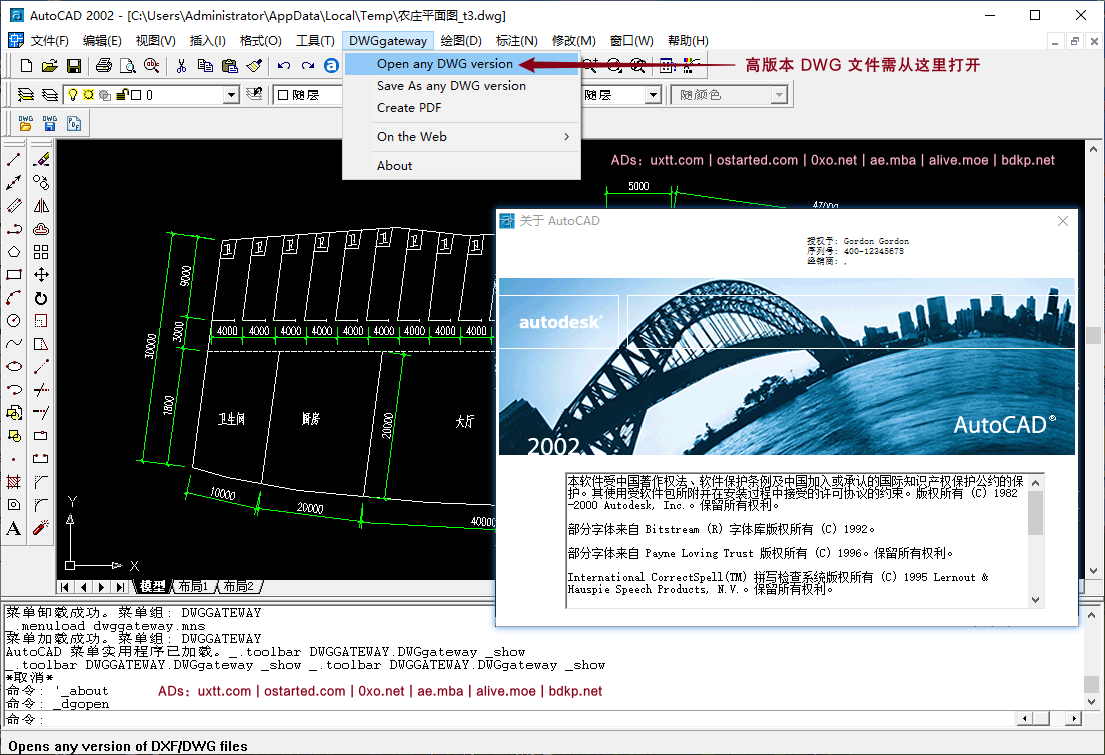Toggle layer 0 viewport freeze icon

tap(104, 94)
